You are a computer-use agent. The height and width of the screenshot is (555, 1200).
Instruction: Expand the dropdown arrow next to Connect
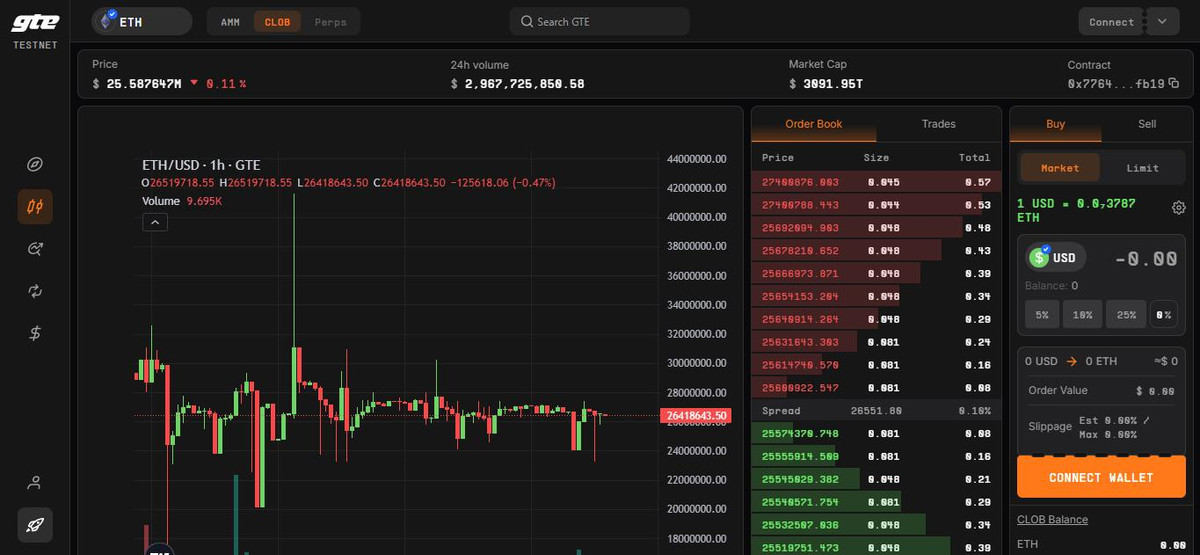[x=1162, y=21]
